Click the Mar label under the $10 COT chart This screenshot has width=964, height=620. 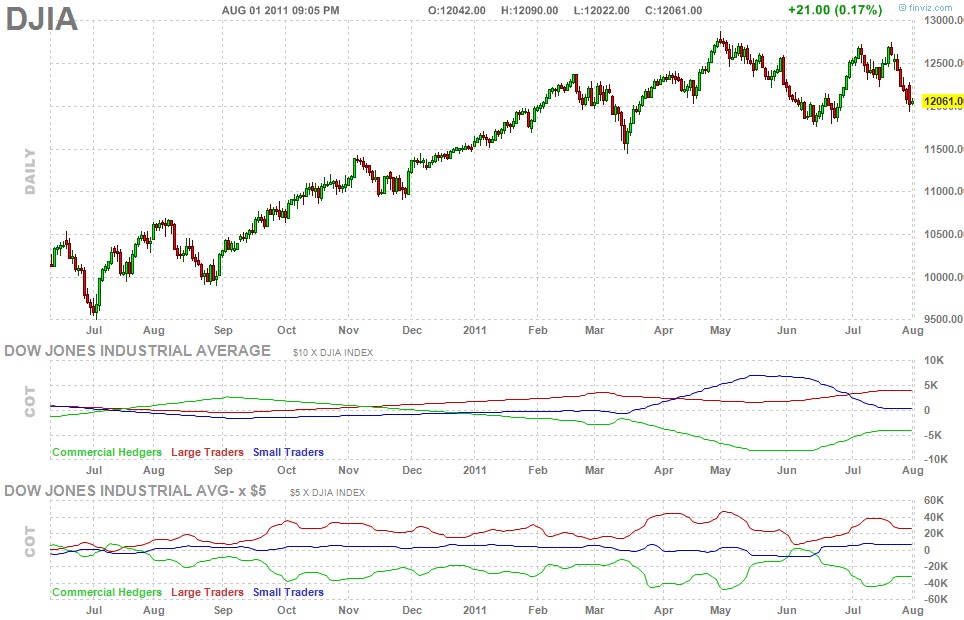(595, 471)
